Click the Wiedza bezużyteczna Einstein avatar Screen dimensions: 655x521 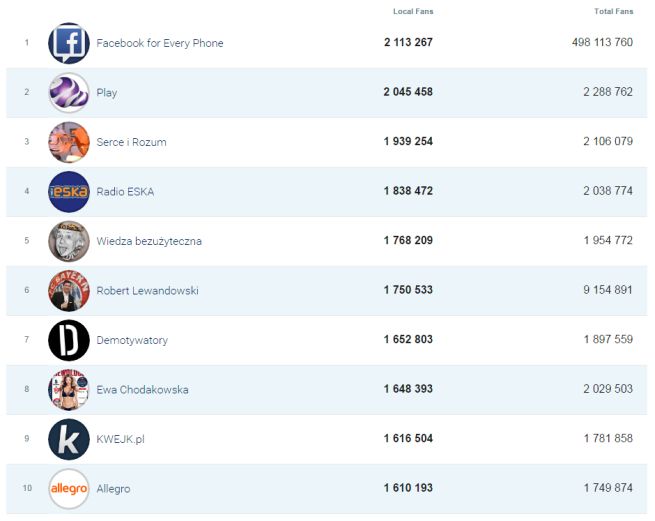point(69,241)
